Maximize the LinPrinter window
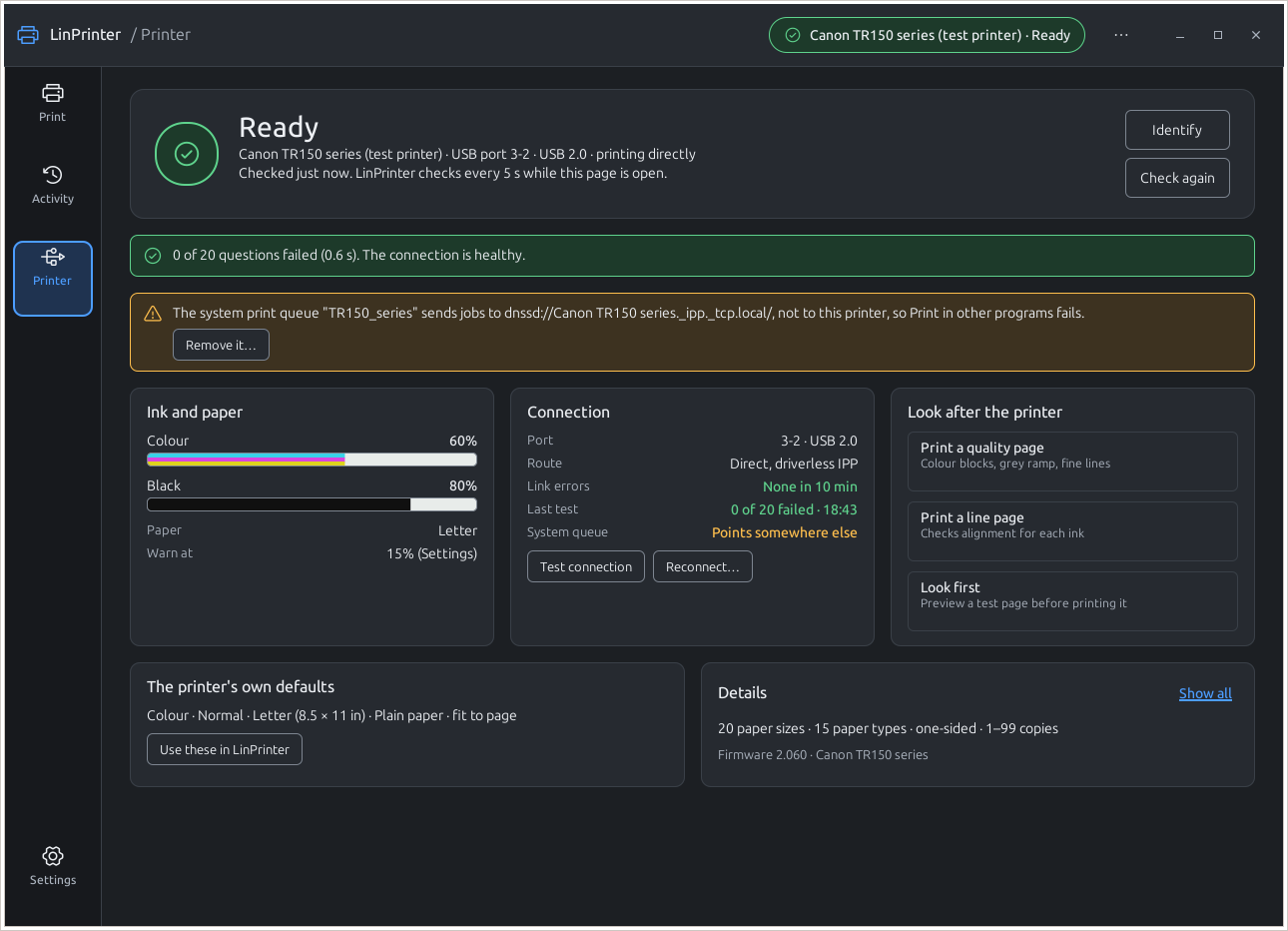The height and width of the screenshot is (931, 1288). [1218, 35]
